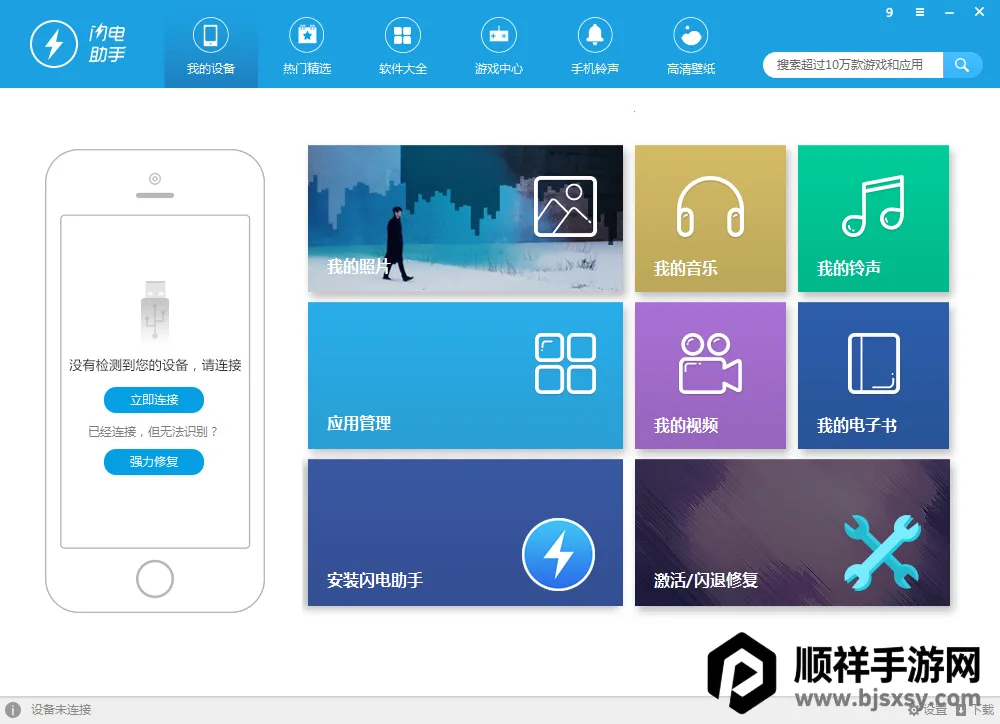Open the 热门精选 section

[306, 46]
